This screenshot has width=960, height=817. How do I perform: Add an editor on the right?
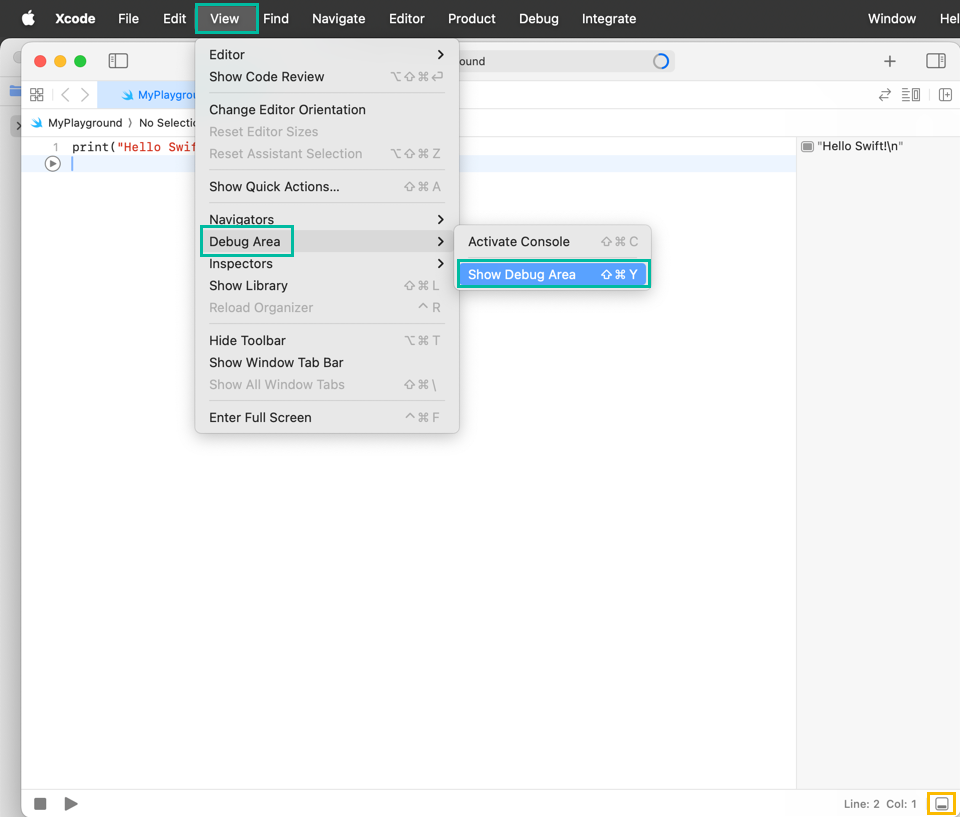tap(945, 94)
